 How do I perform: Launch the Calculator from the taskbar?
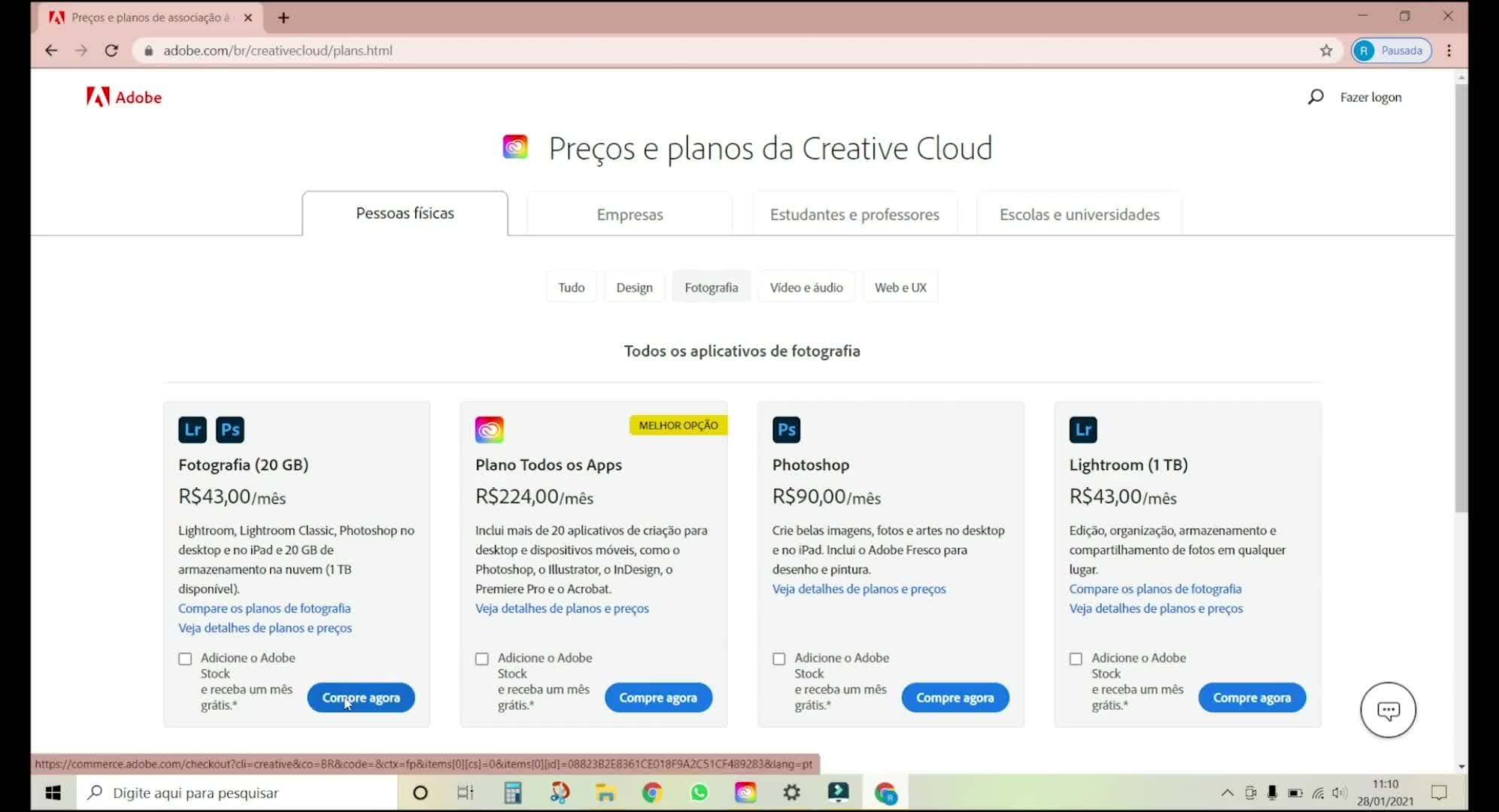pos(513,792)
